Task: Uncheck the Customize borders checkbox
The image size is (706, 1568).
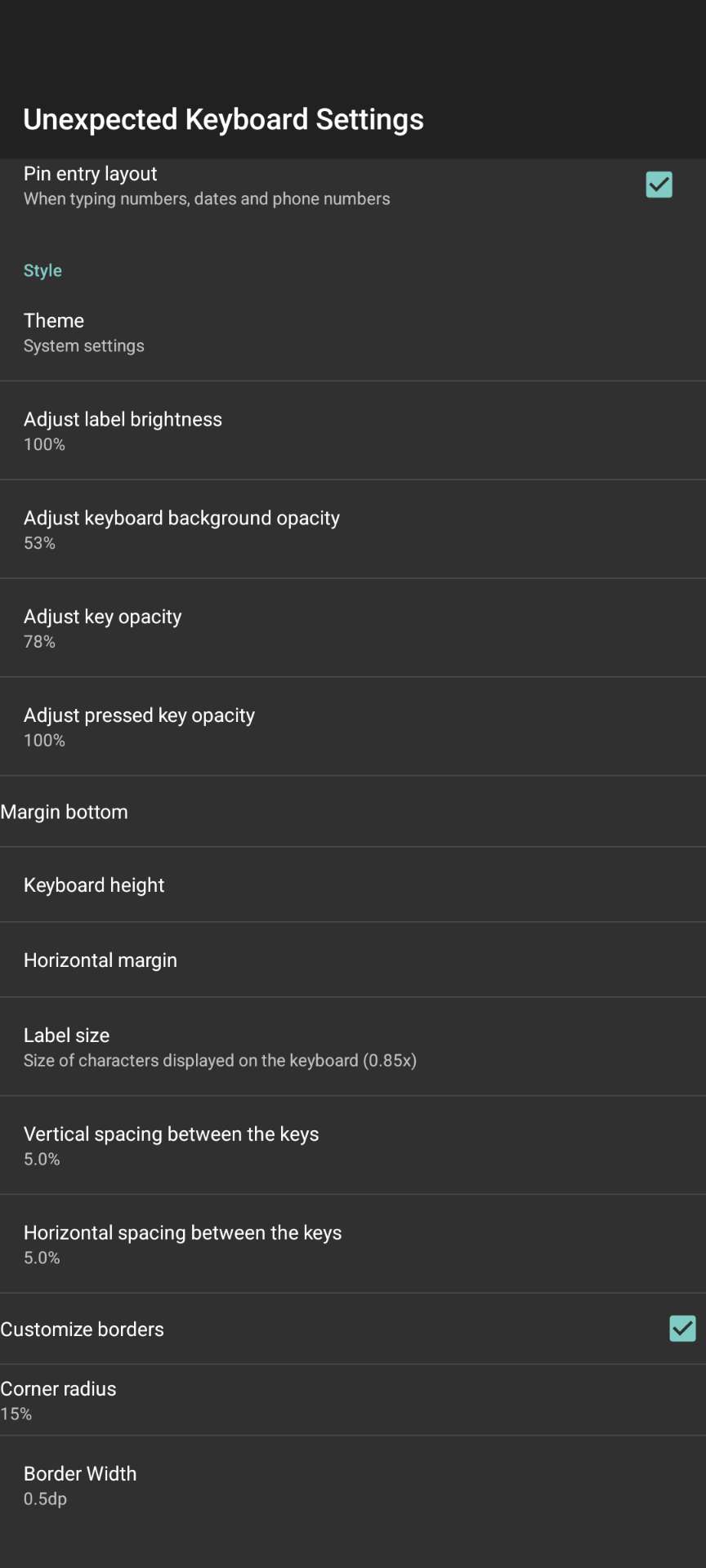Action: tap(682, 1329)
